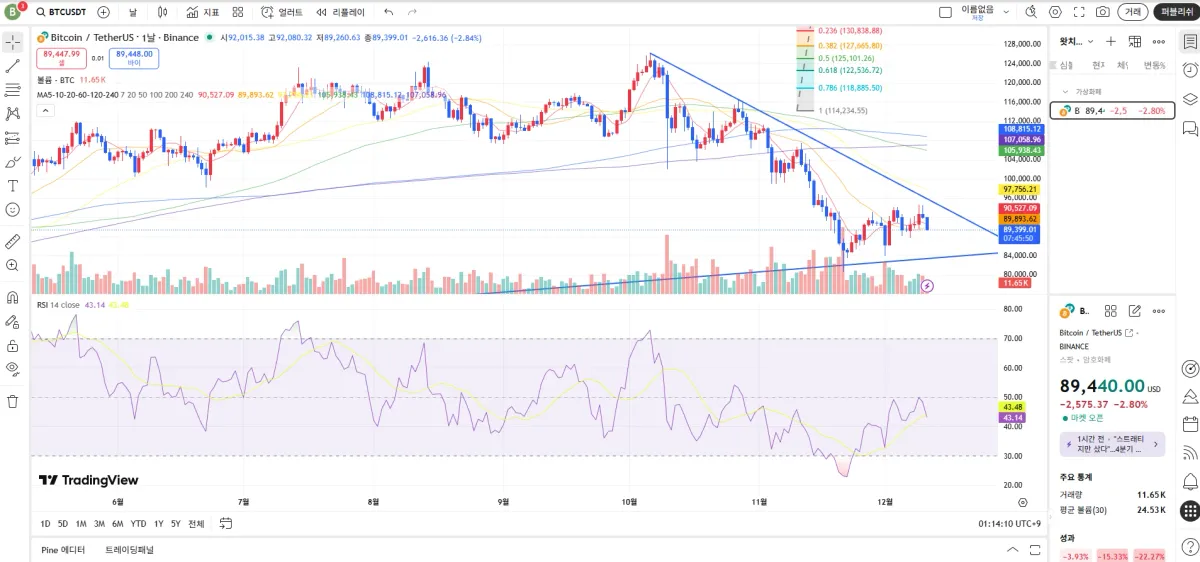Select the 1M time range
This screenshot has height=562, width=1200.
click(x=81, y=523)
